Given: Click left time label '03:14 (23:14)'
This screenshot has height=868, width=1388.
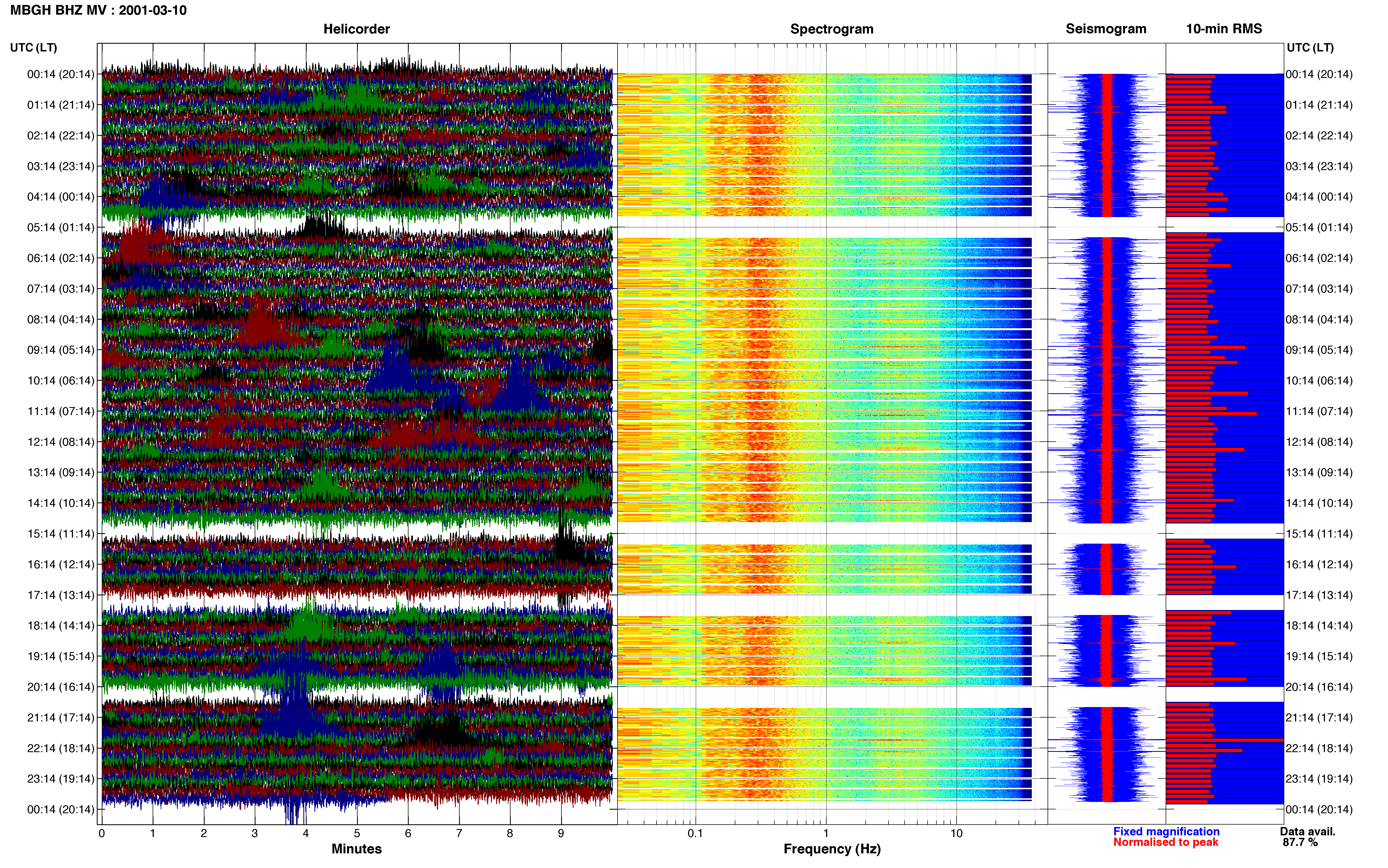Looking at the screenshot, I should 61,166.
